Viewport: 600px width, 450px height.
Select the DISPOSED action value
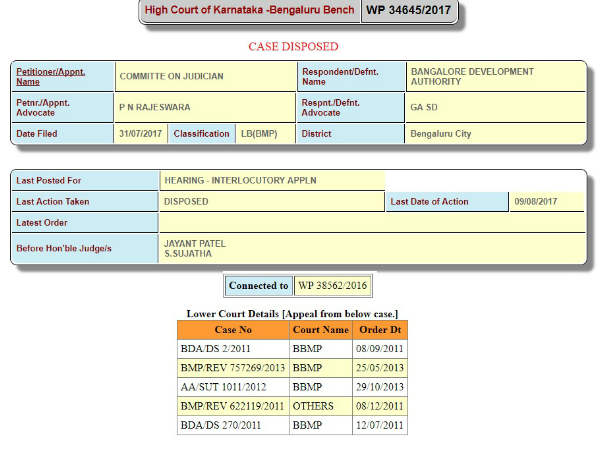point(186,202)
